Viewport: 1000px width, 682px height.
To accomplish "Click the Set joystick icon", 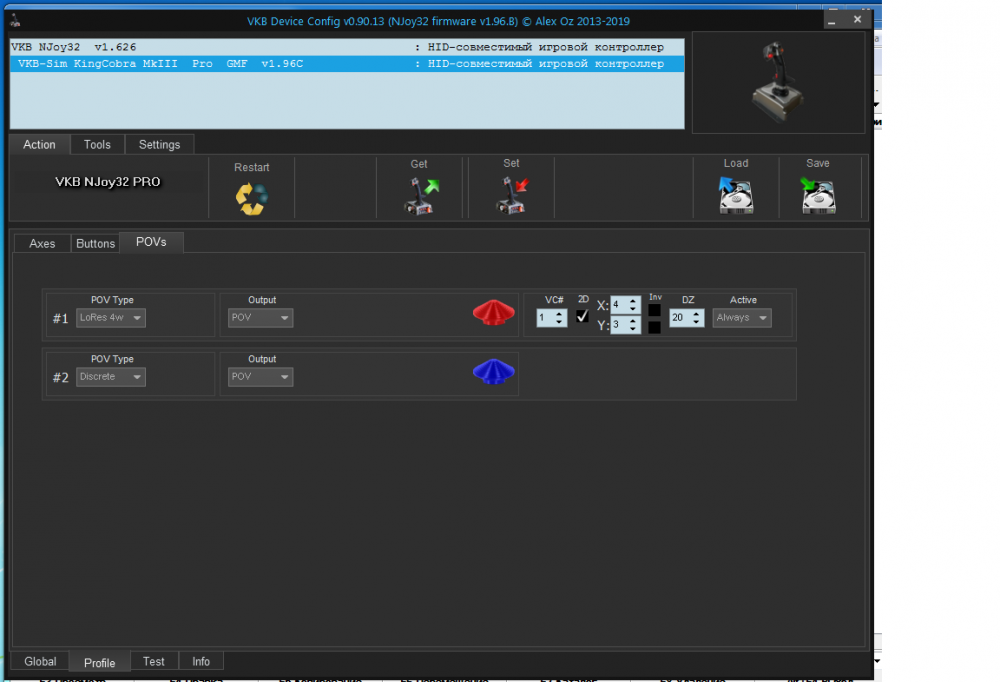I will click(512, 196).
